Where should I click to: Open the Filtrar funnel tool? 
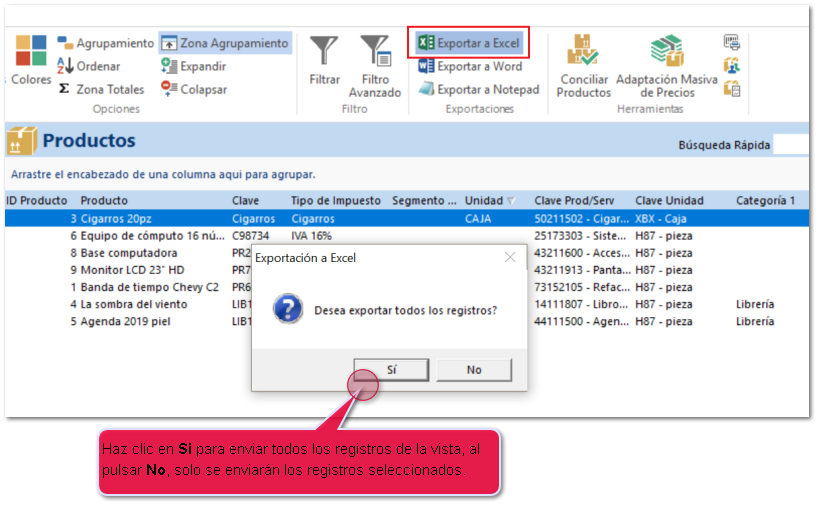[324, 61]
